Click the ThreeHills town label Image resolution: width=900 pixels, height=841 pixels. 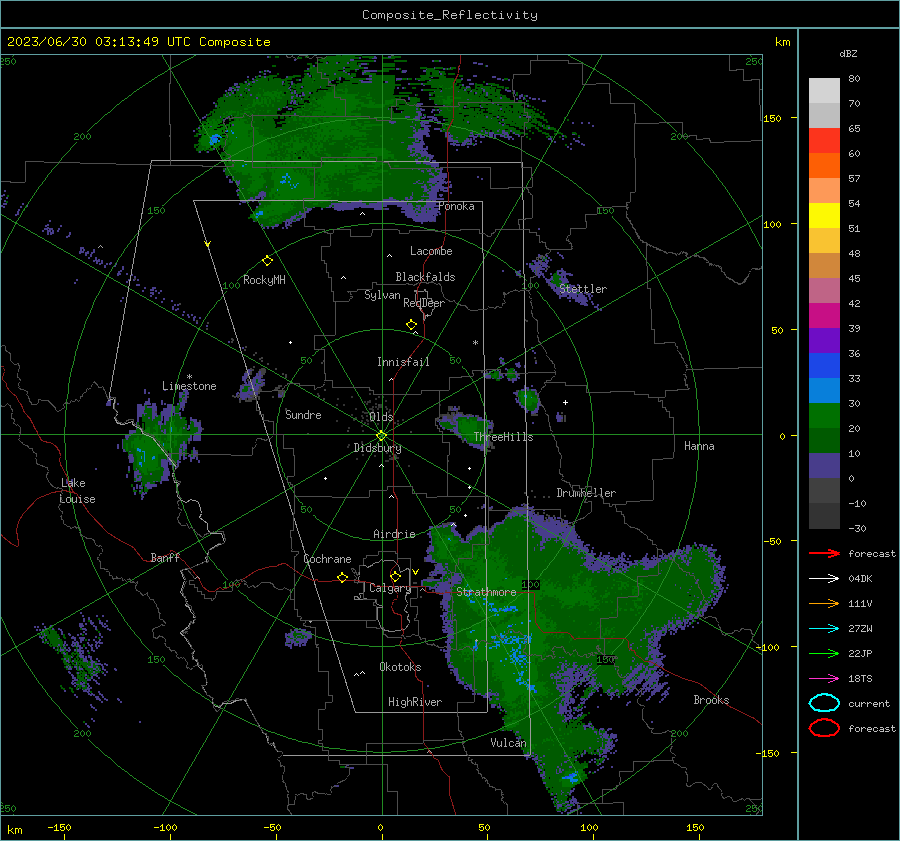click(503, 437)
